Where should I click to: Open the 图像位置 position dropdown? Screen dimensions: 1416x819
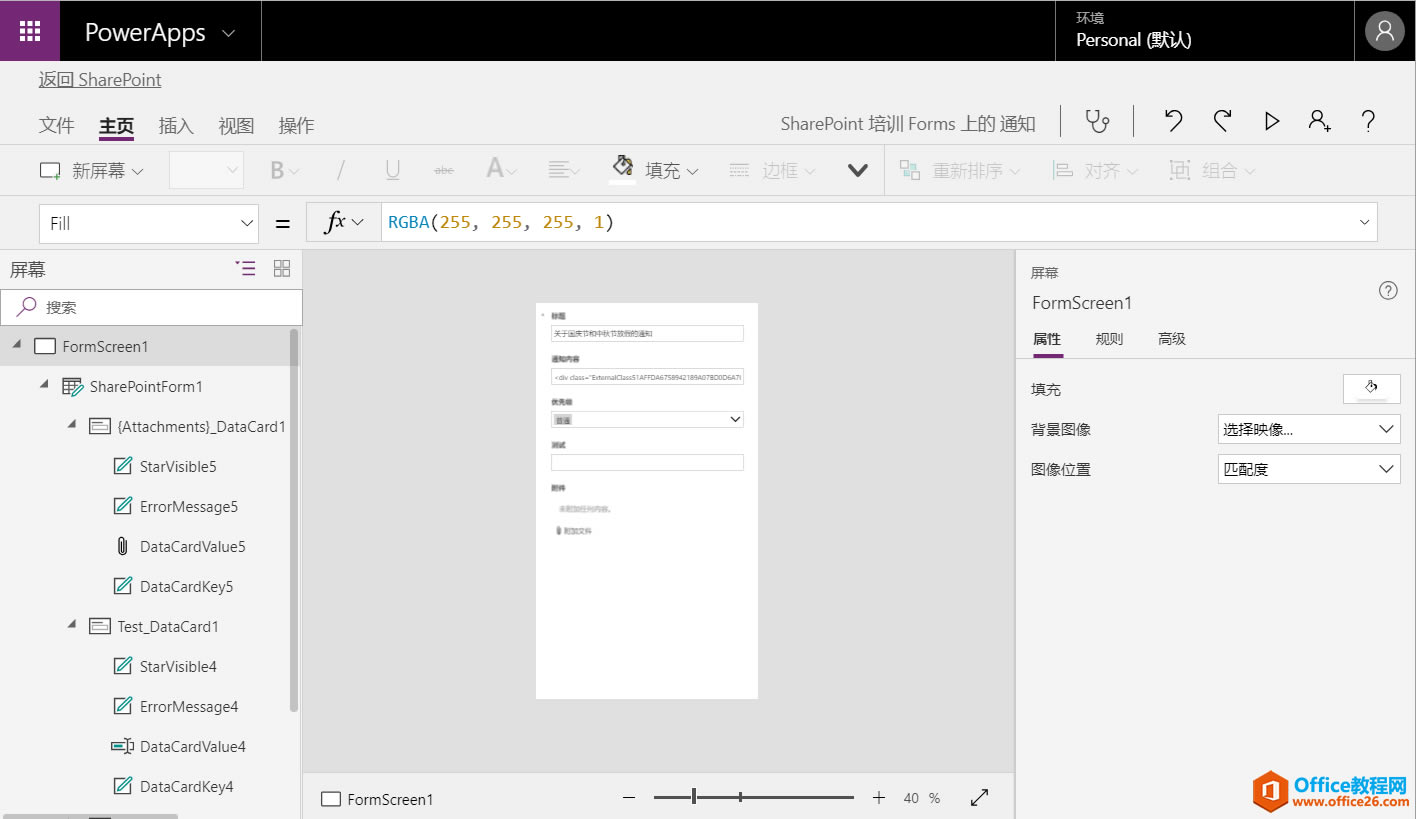coord(1308,468)
